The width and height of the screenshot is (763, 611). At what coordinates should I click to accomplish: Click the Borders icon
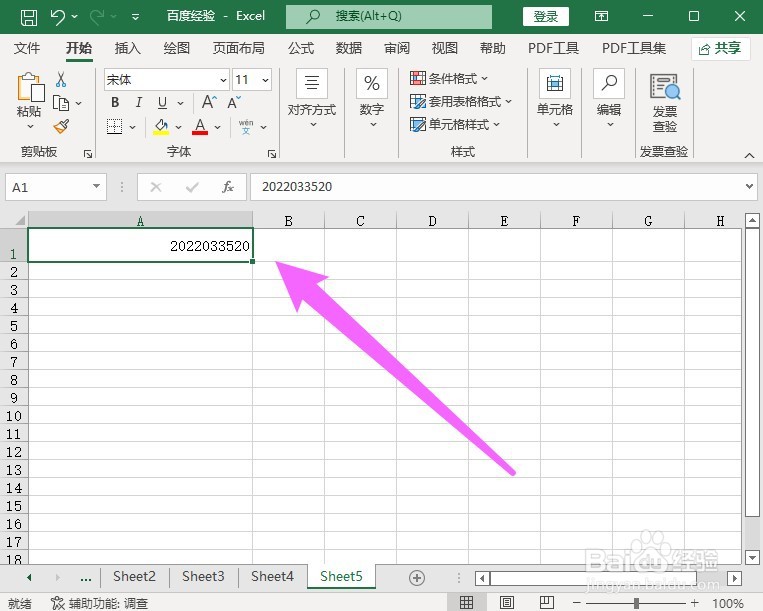click(x=114, y=126)
